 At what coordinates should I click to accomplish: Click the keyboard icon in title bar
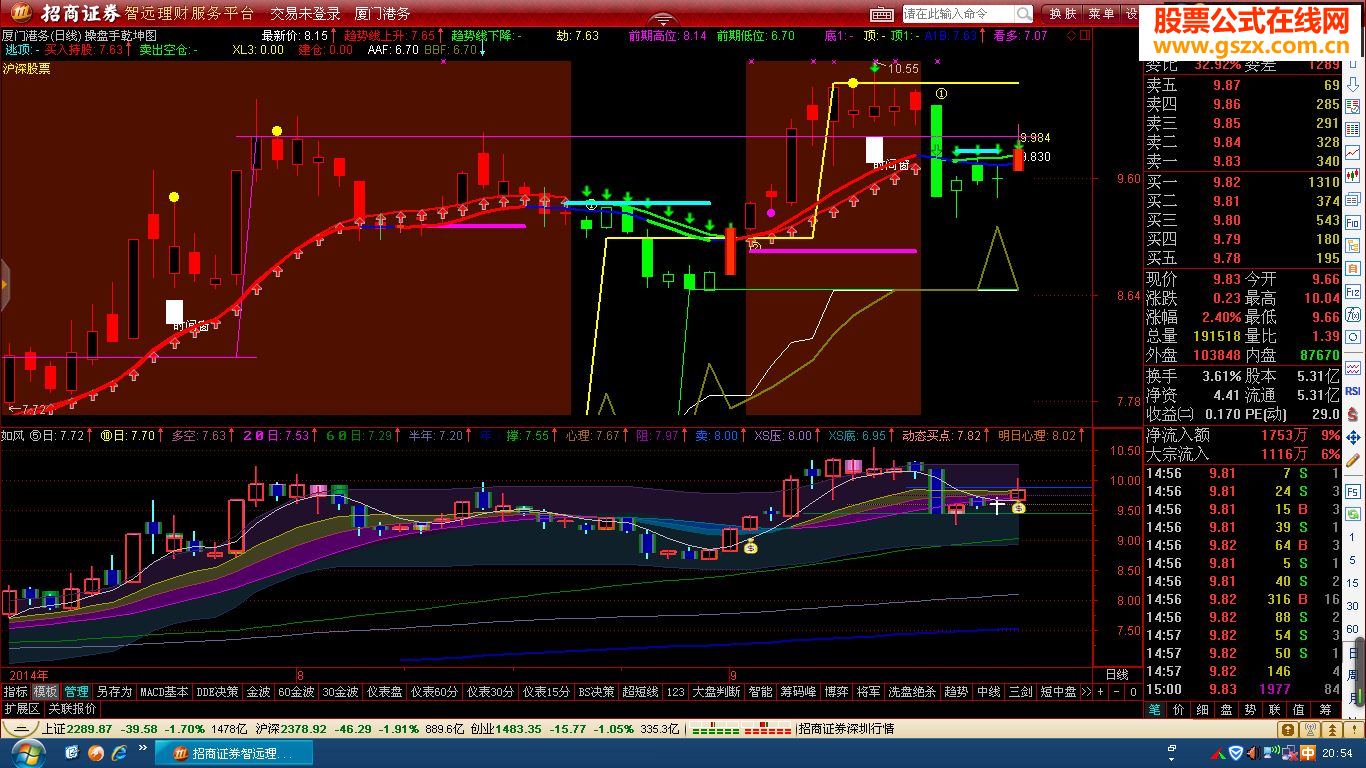(x=881, y=13)
